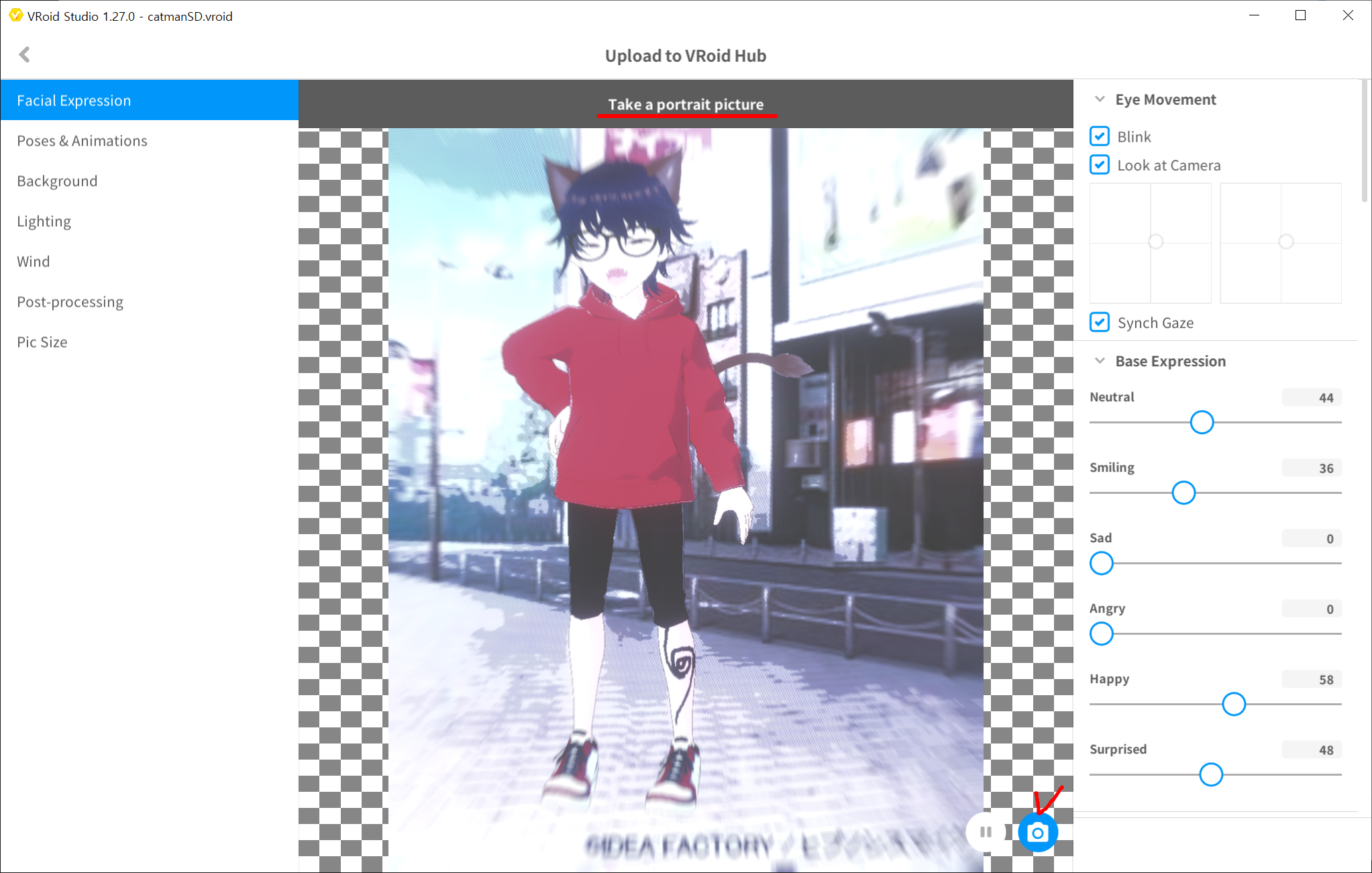
Task: Select the Background menu item
Action: [x=57, y=181]
